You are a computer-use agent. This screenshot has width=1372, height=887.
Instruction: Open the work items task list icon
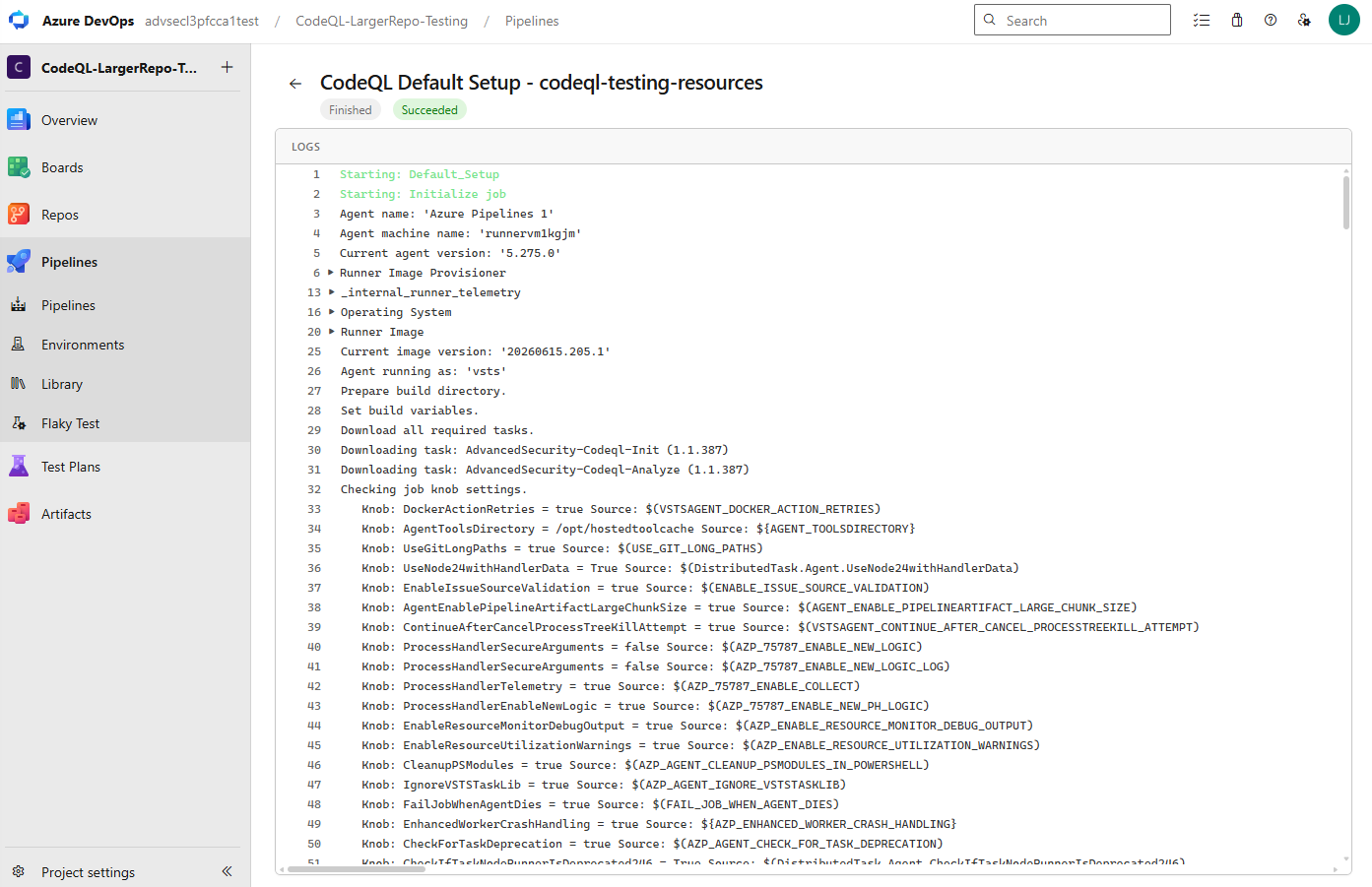pyautogui.click(x=1202, y=20)
